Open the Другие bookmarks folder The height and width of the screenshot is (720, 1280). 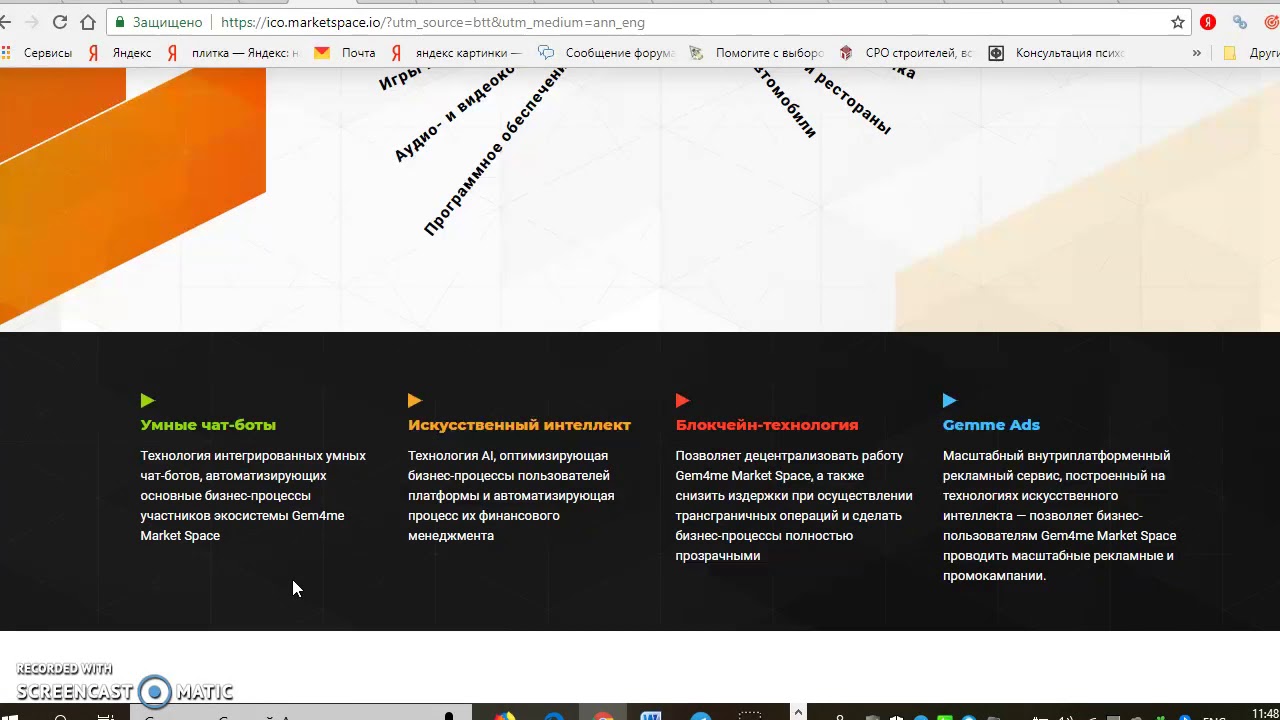1251,53
